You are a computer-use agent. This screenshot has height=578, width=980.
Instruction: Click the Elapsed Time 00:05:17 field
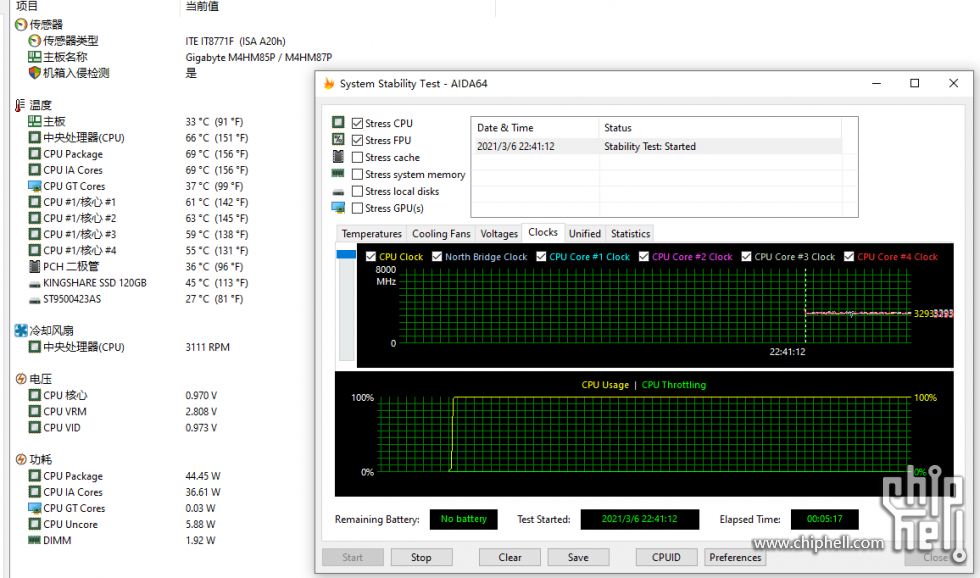824,519
